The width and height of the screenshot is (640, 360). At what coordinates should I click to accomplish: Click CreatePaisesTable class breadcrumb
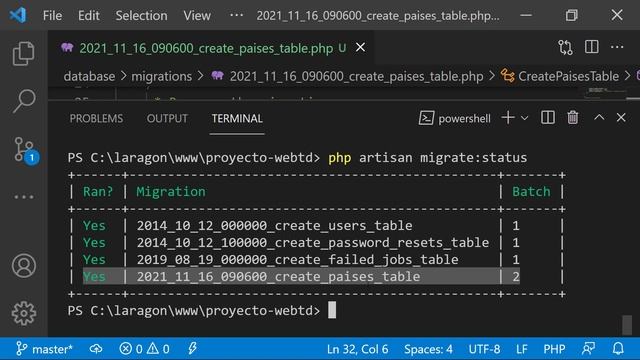coord(568,76)
